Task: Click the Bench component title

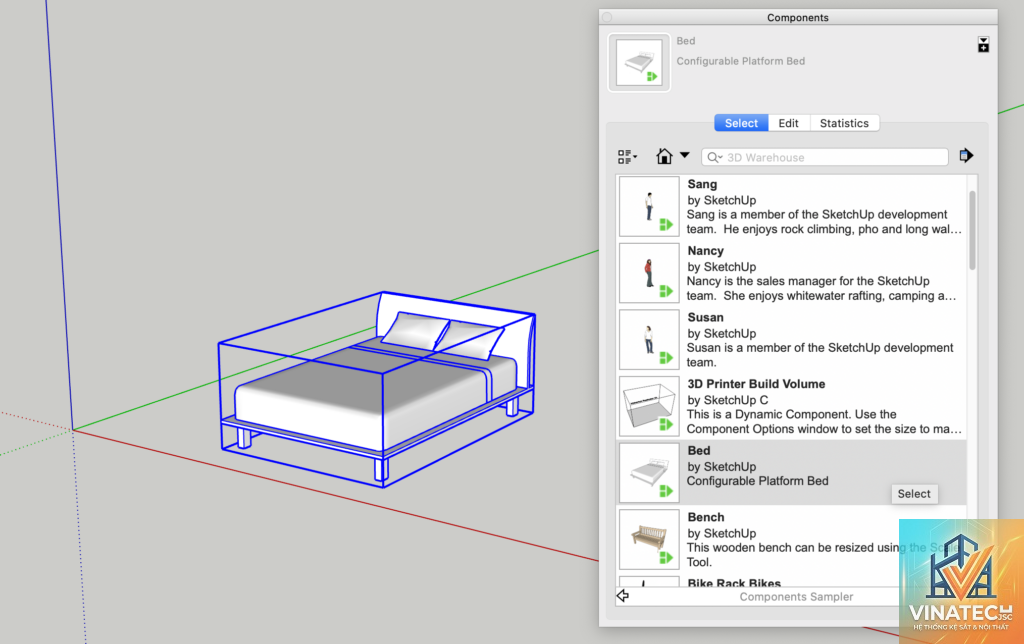Action: click(706, 517)
